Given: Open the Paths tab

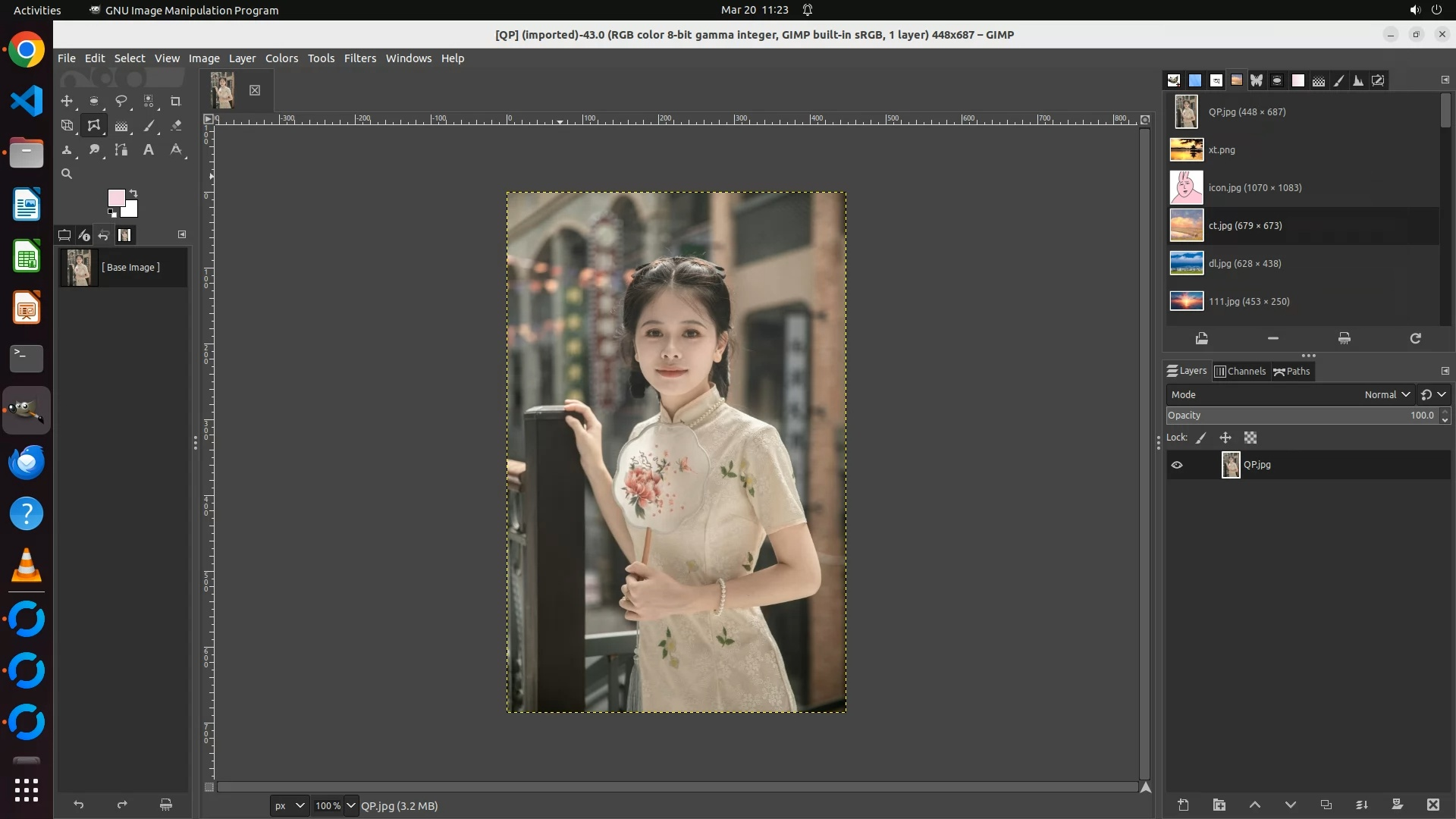Looking at the screenshot, I should [1292, 371].
